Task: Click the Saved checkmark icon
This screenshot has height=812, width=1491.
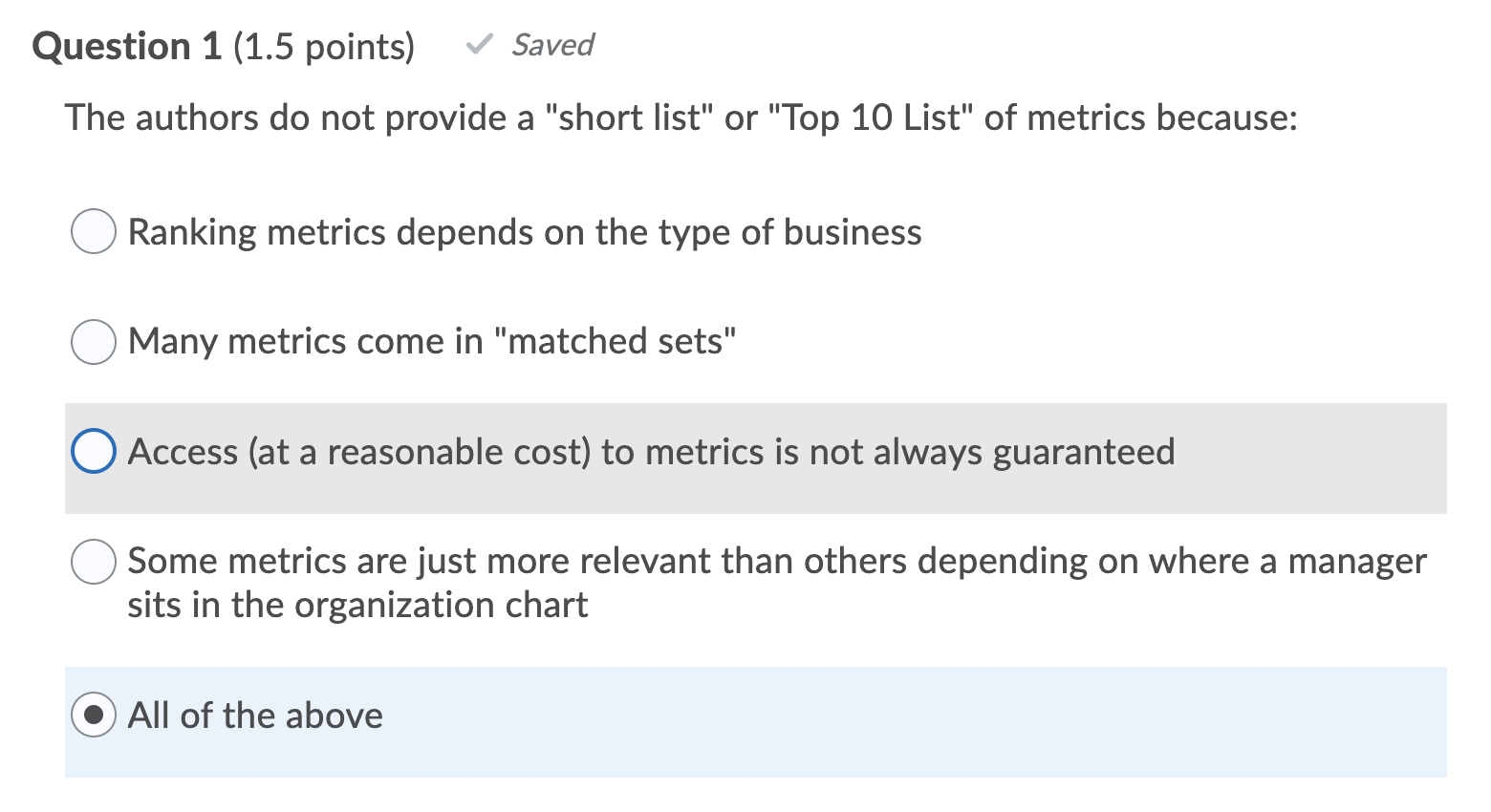Action: click(480, 43)
